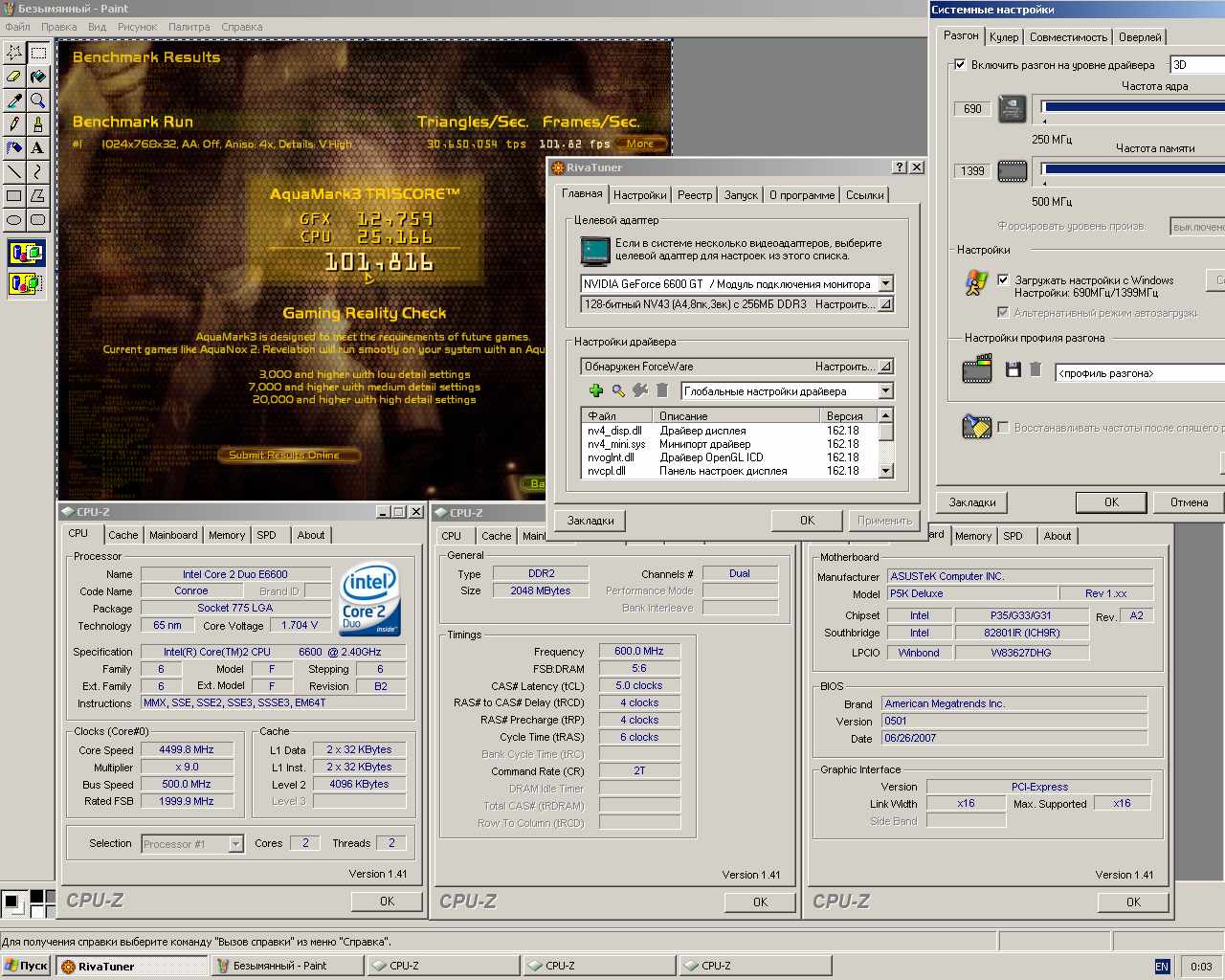Switch to the 'Кулер' tab in system settings
The width and height of the screenshot is (1225, 980).
1004,37
